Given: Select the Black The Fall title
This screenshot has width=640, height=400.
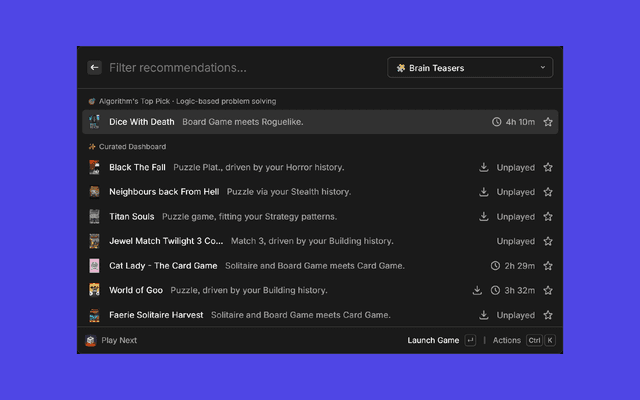Looking at the screenshot, I should tap(137, 167).
